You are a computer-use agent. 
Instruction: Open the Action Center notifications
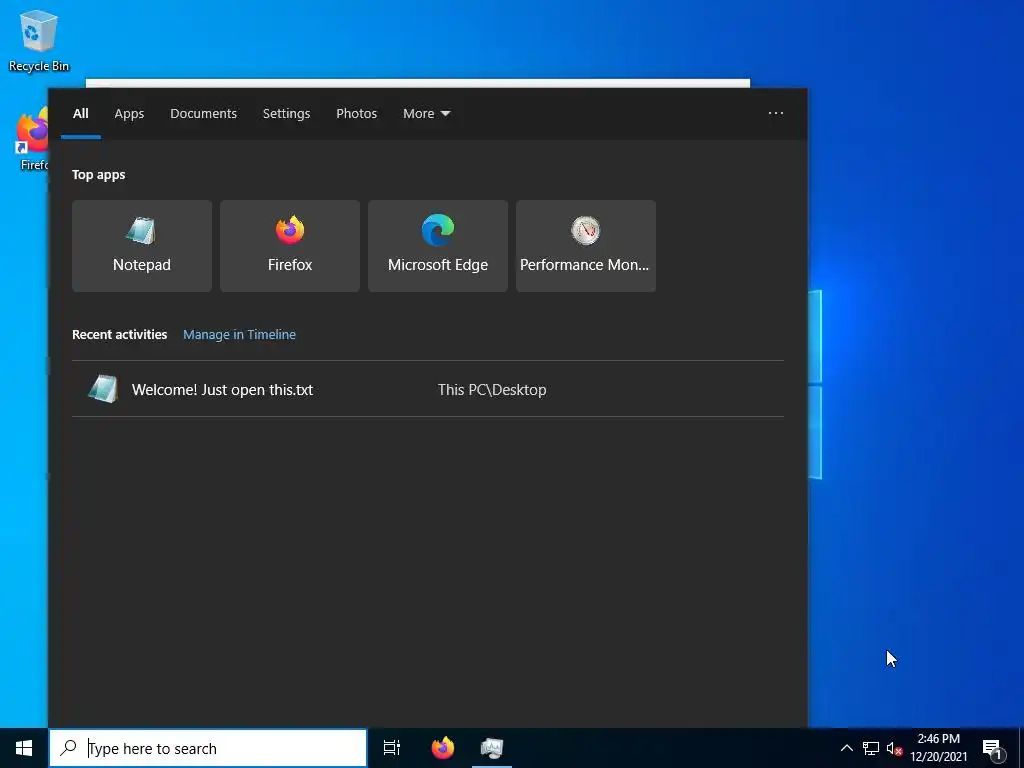993,748
